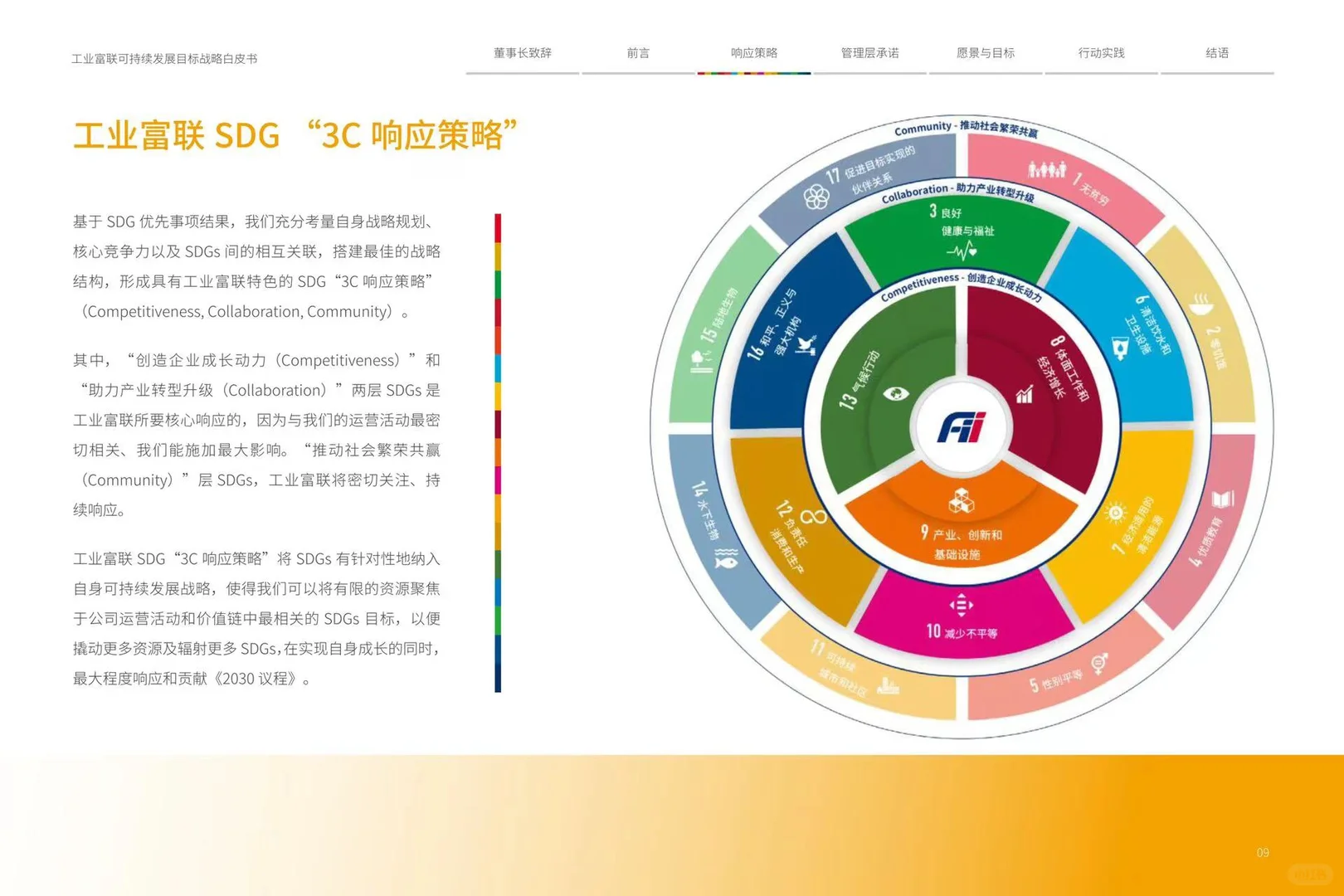Click the SDG 7 sun energy icon
1344x896 pixels.
click(x=1116, y=513)
